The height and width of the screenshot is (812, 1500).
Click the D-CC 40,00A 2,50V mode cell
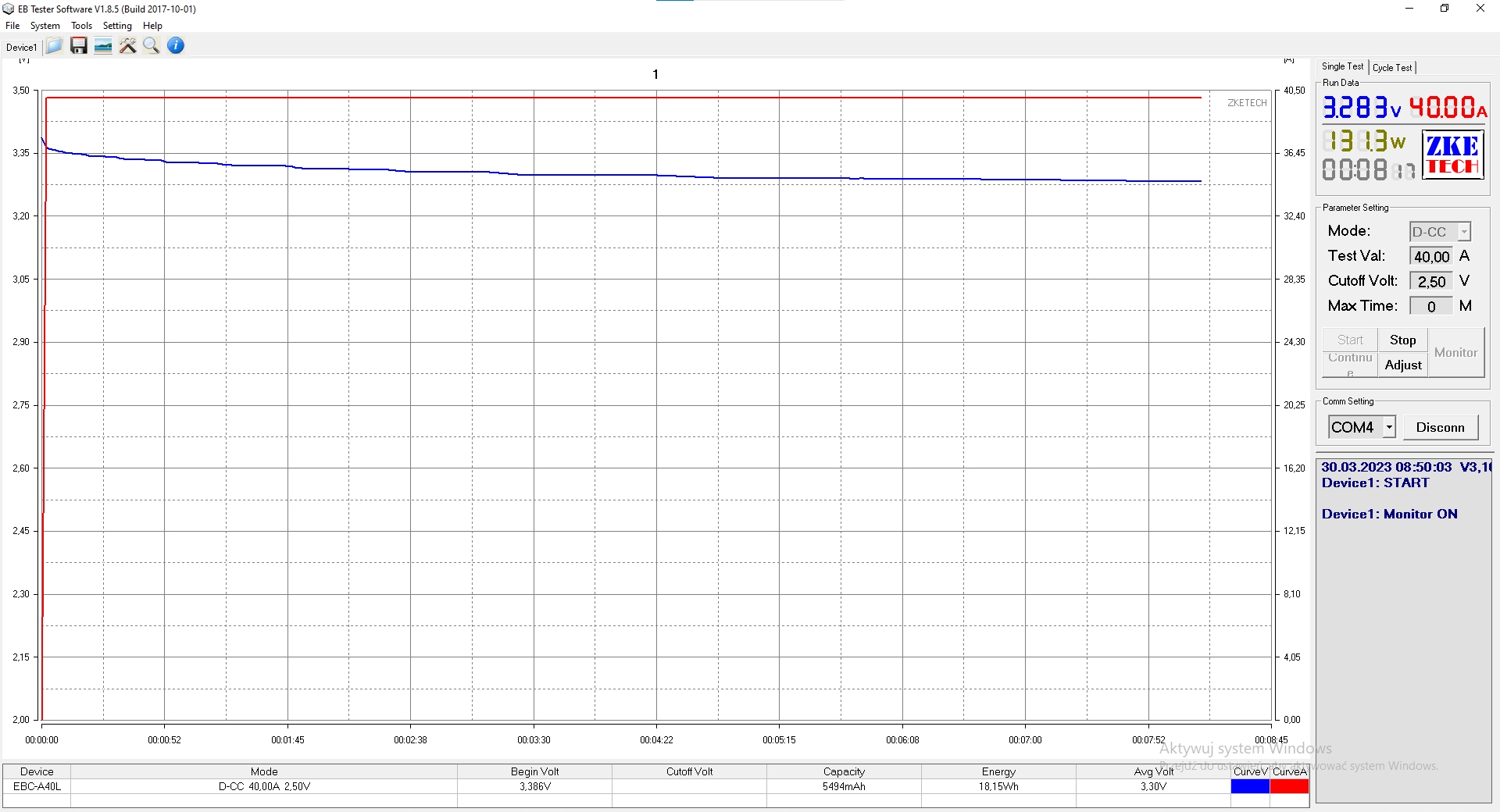click(264, 786)
